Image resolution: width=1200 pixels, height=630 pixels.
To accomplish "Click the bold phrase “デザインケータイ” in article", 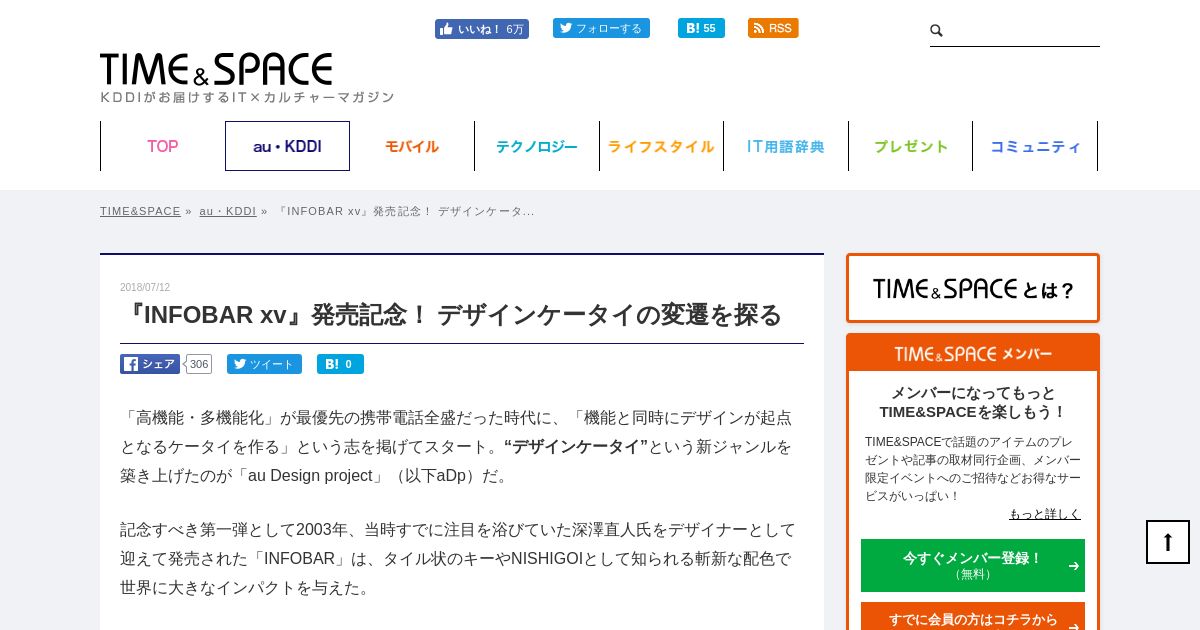I will [x=575, y=446].
